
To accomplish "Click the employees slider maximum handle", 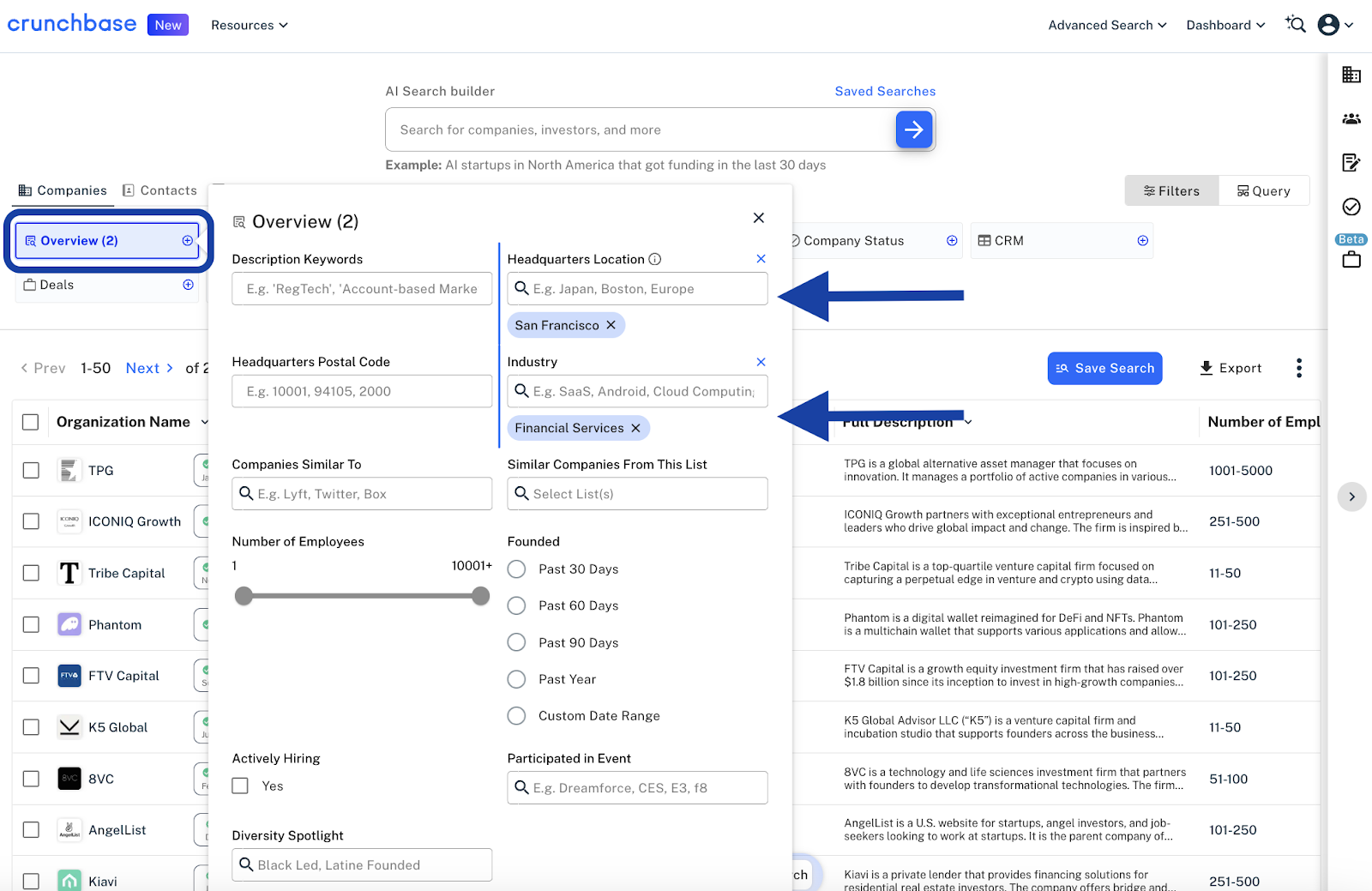I will [x=481, y=596].
